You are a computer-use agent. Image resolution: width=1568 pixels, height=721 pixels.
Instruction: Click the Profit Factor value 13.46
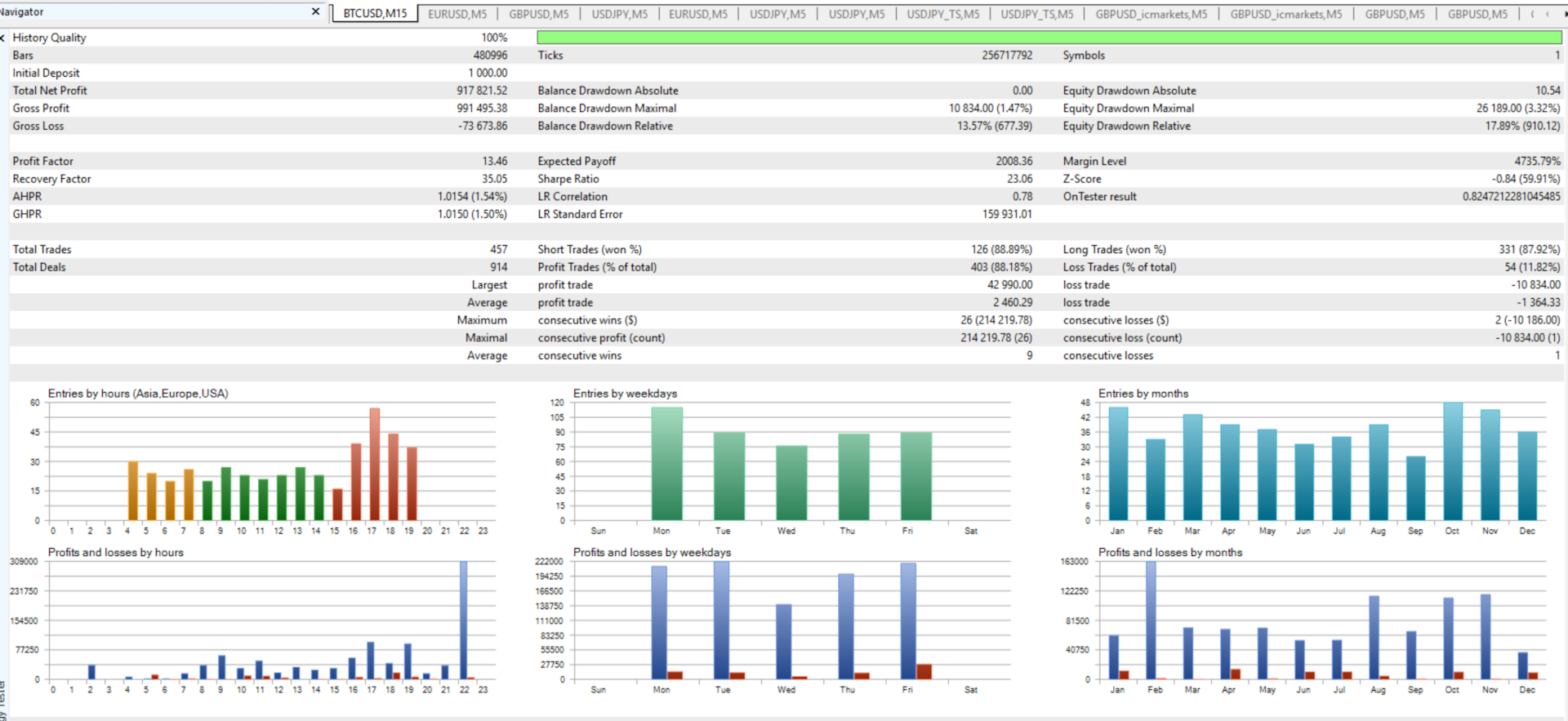(494, 161)
